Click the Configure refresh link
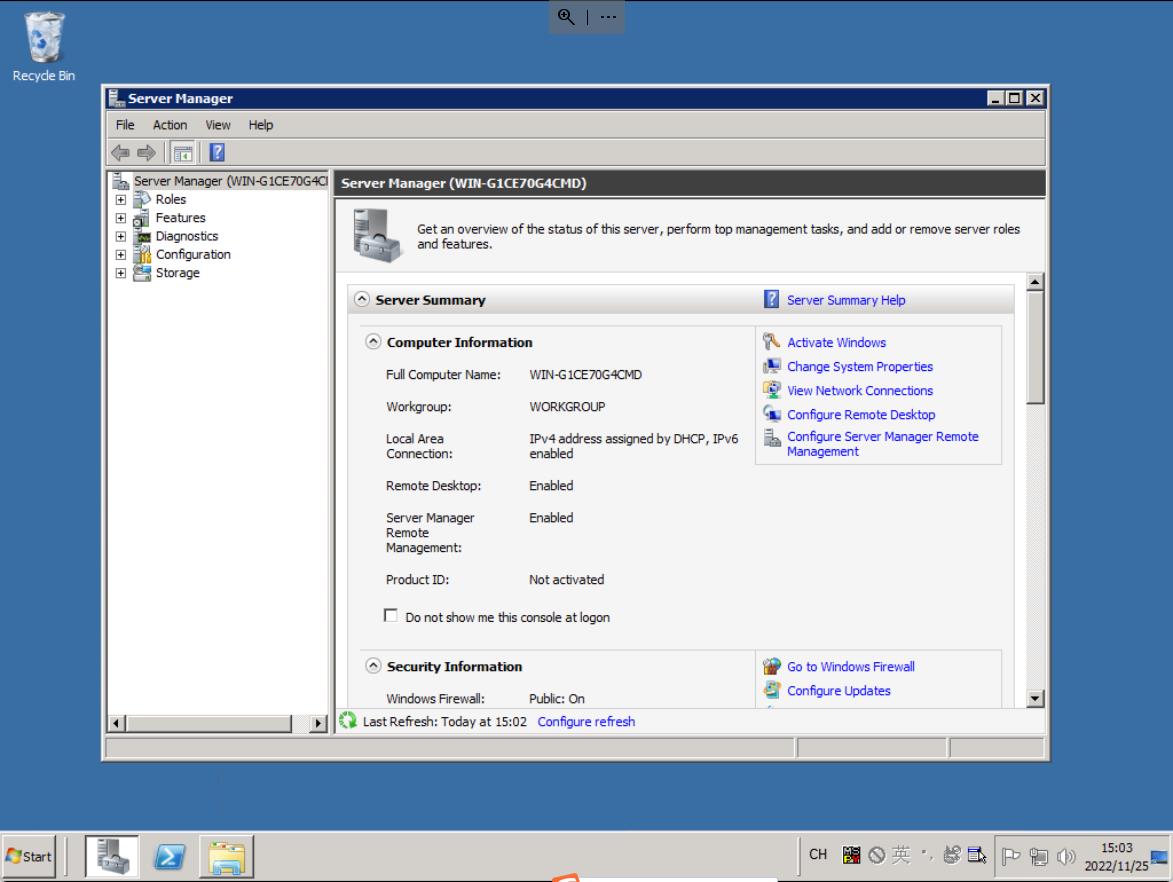1173x882 pixels. (x=586, y=721)
